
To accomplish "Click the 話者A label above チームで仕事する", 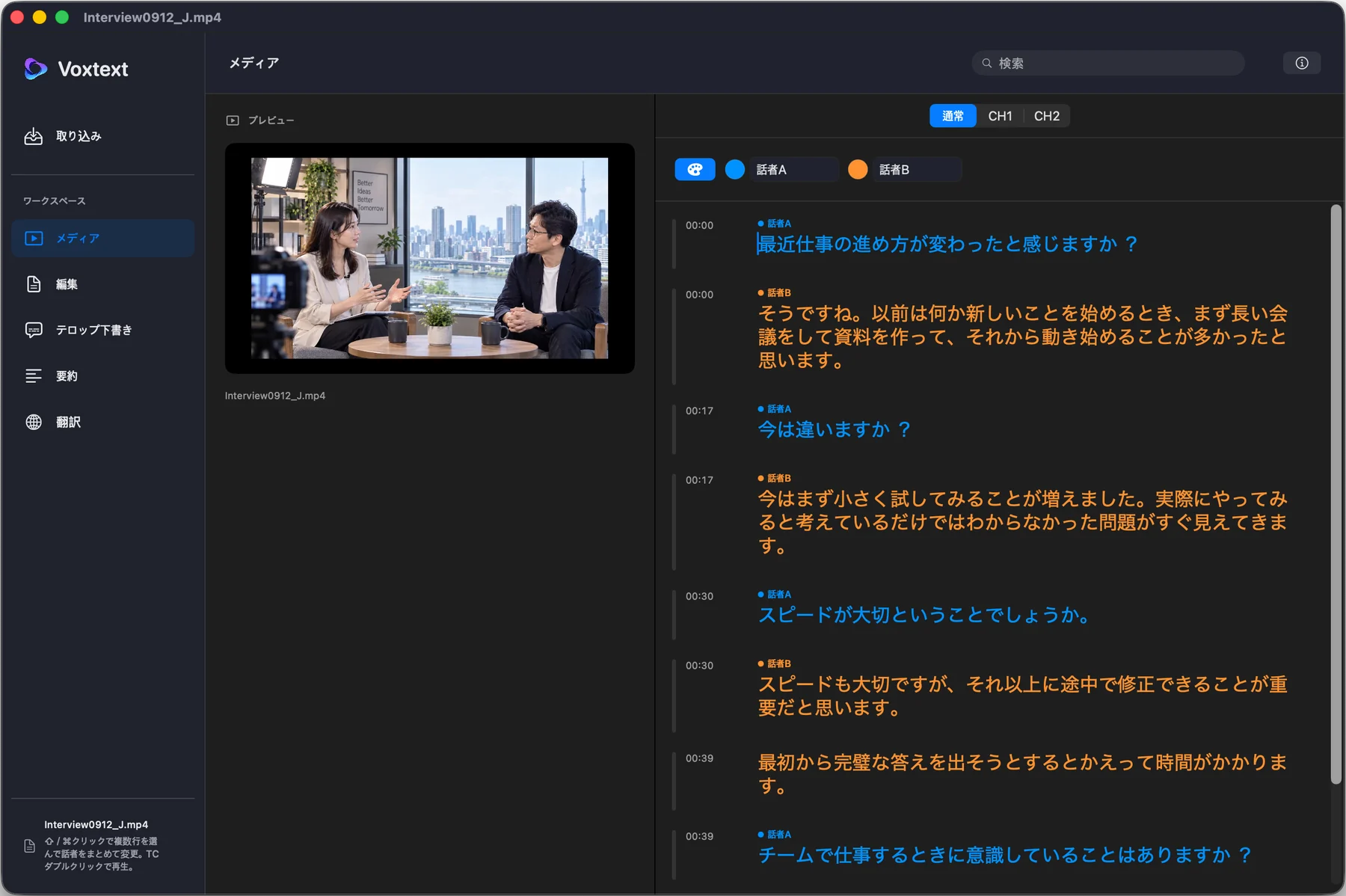I will coord(775,835).
